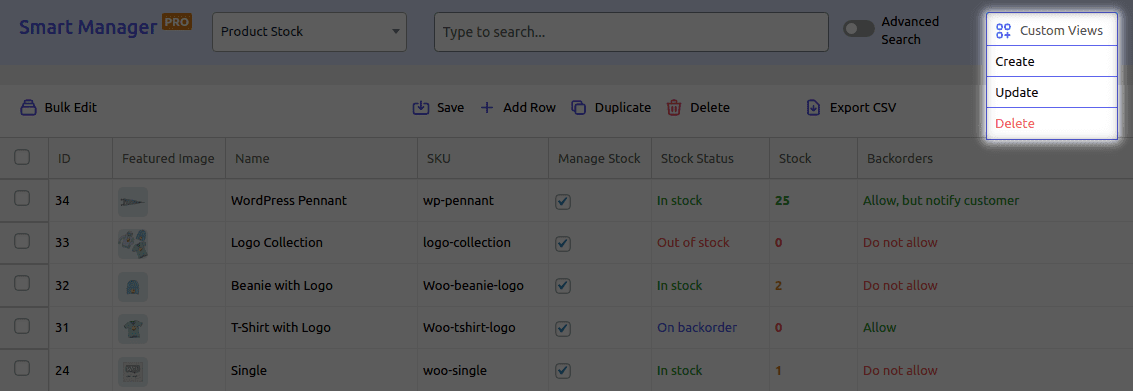Choose red Delete in Custom Views menu
Screen dimensions: 1133x391
[1051, 124]
